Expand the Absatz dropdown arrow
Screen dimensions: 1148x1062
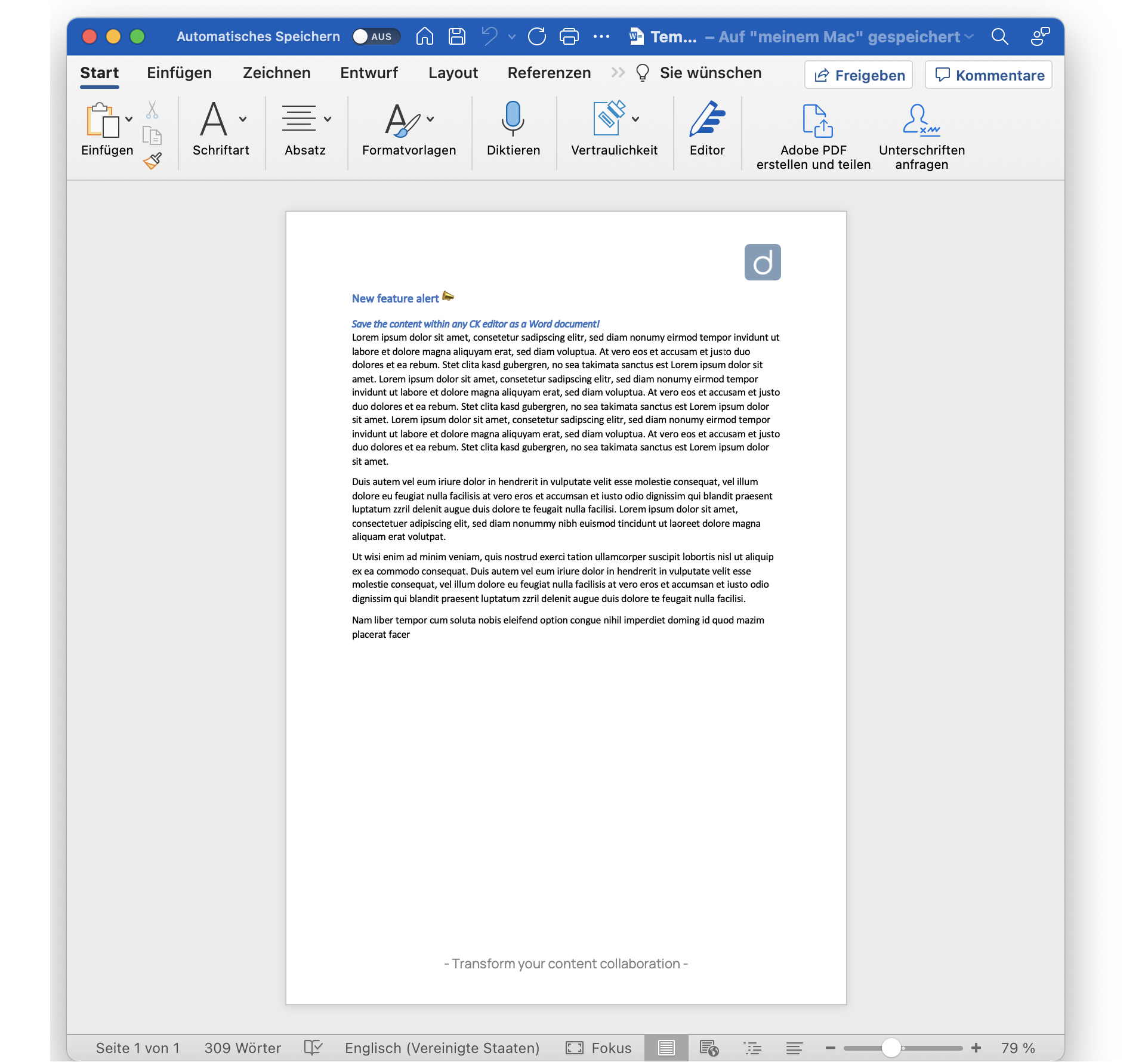[x=328, y=119]
